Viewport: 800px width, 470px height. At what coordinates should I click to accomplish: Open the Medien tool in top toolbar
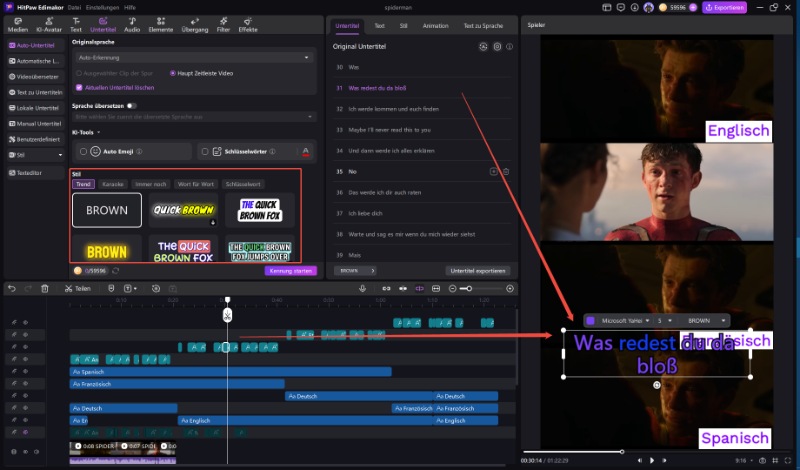tap(17, 24)
